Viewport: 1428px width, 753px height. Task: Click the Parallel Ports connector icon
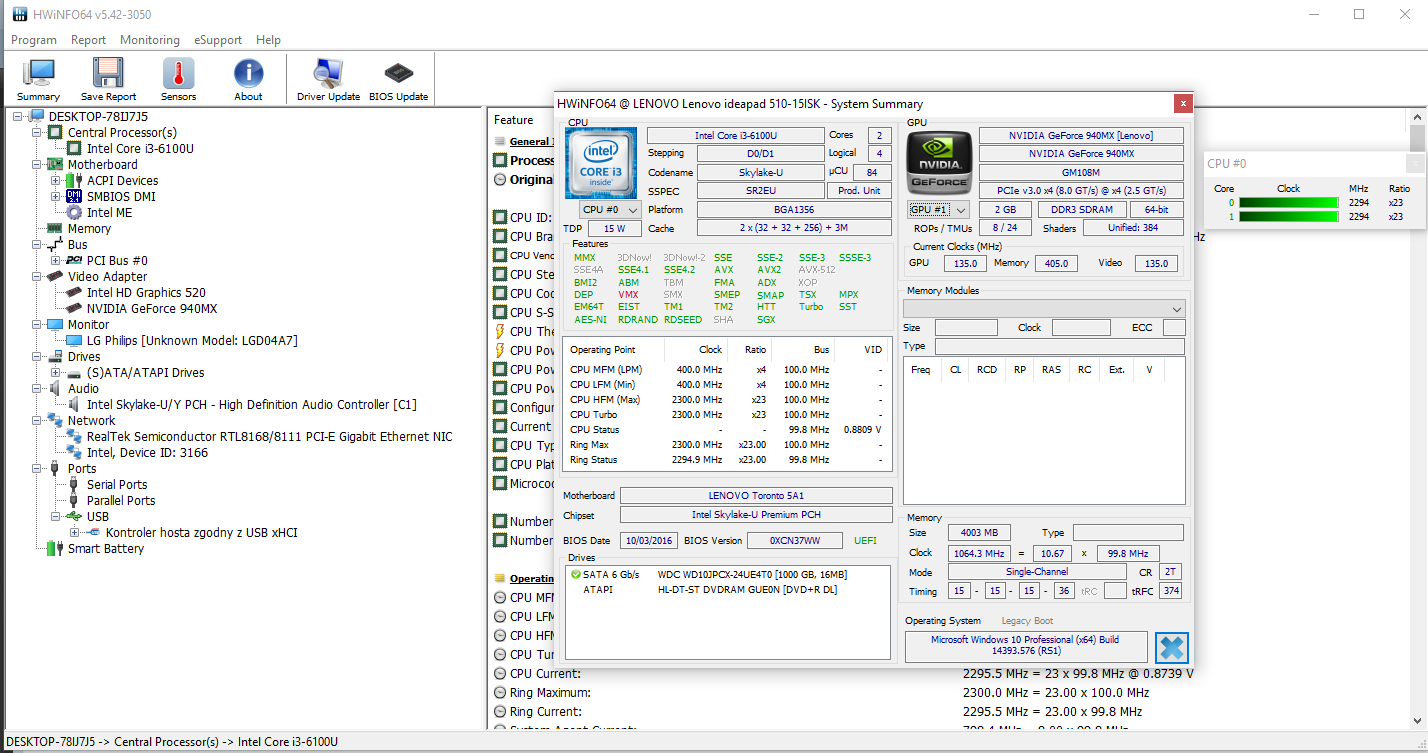coord(74,501)
